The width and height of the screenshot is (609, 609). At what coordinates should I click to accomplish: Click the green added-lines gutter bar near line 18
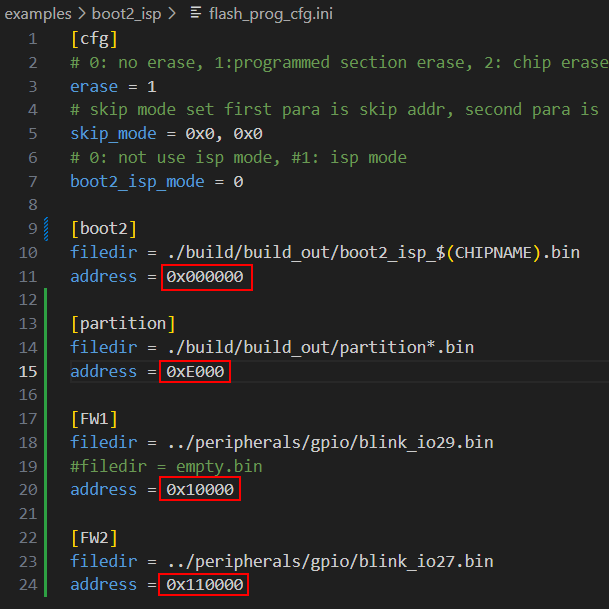pos(46,442)
